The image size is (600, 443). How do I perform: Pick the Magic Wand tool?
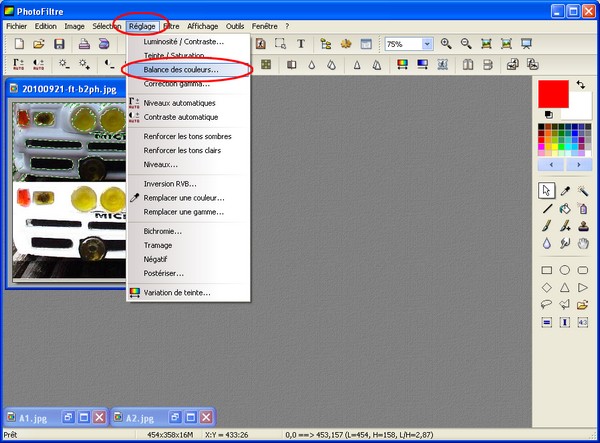(x=583, y=191)
